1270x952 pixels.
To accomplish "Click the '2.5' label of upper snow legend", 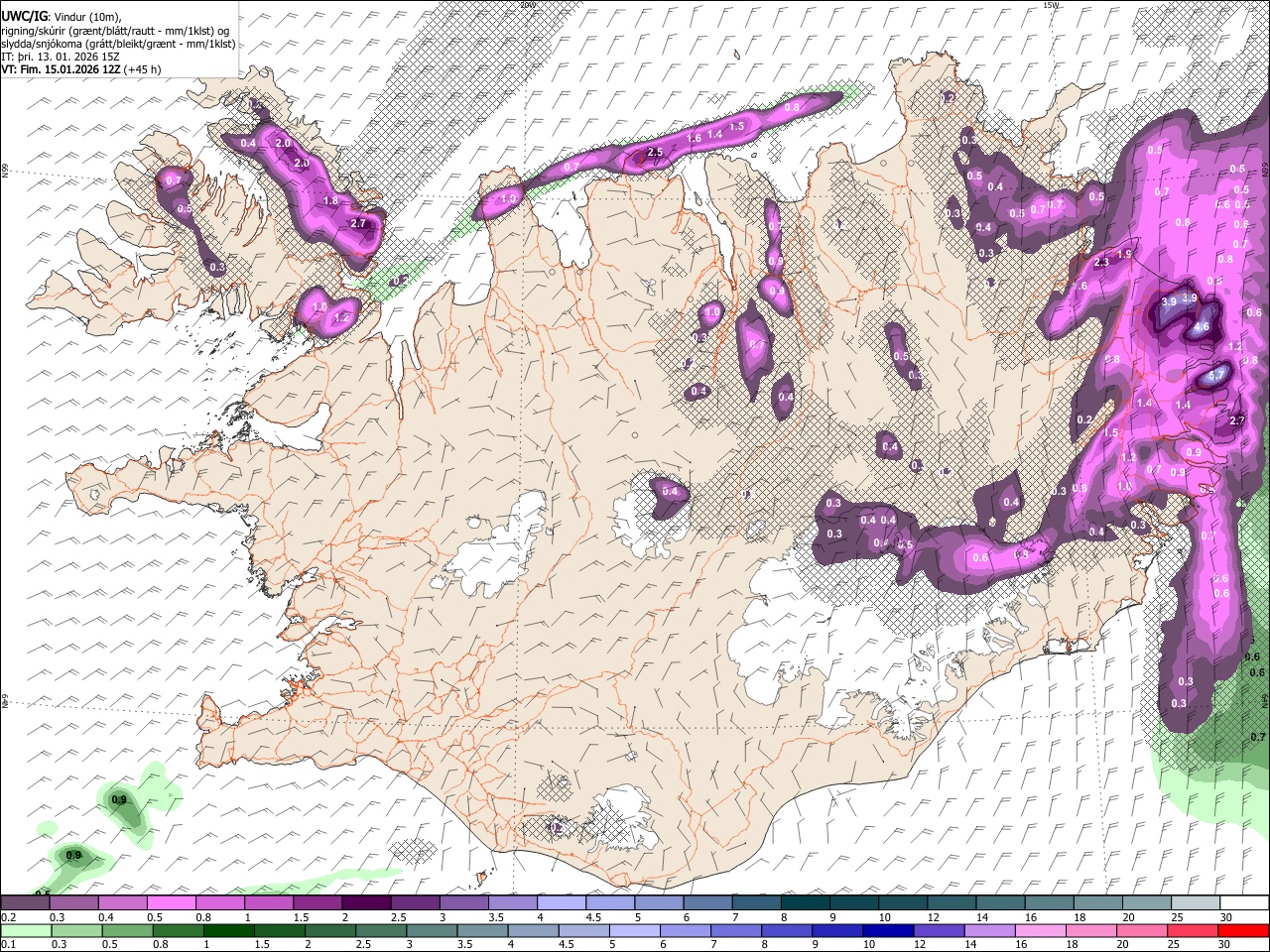I will (398, 916).
